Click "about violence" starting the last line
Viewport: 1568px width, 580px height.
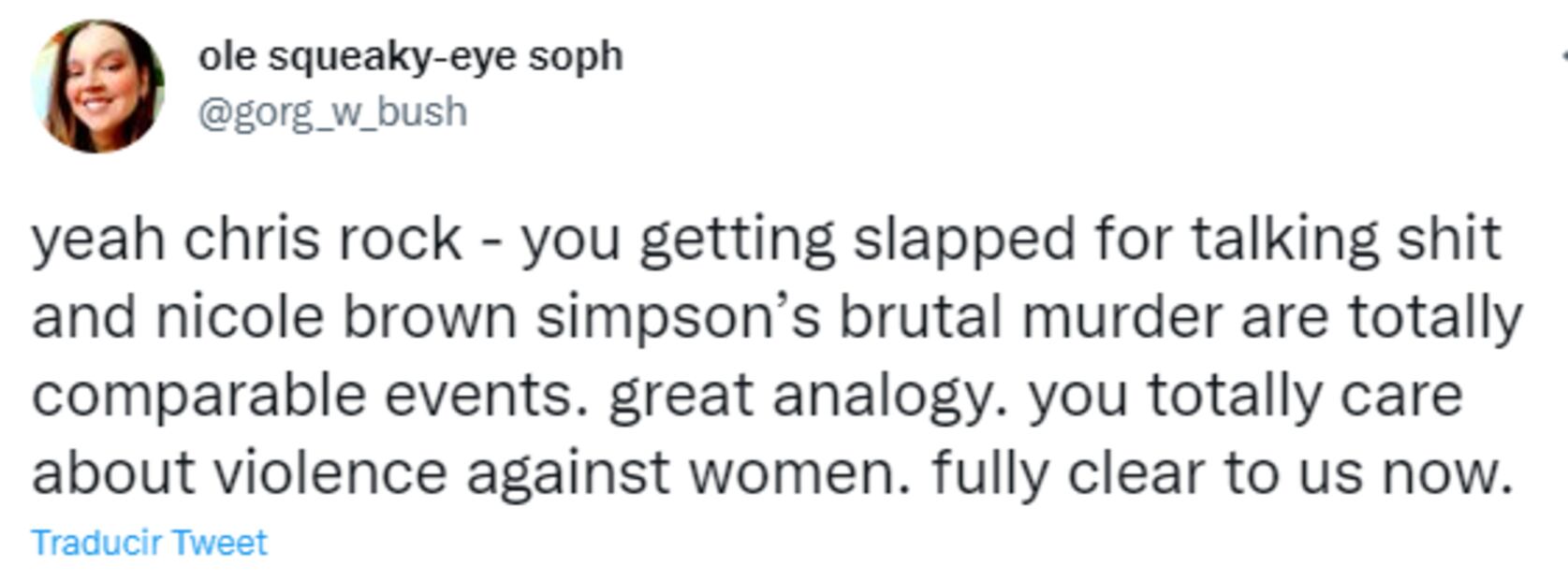click(x=240, y=472)
